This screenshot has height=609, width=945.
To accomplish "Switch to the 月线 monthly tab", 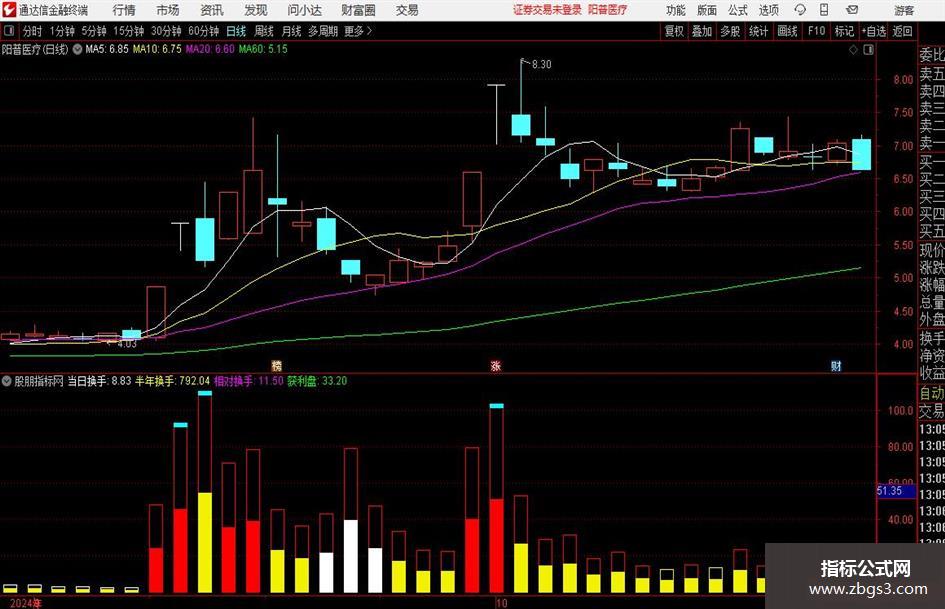I will click(x=291, y=31).
